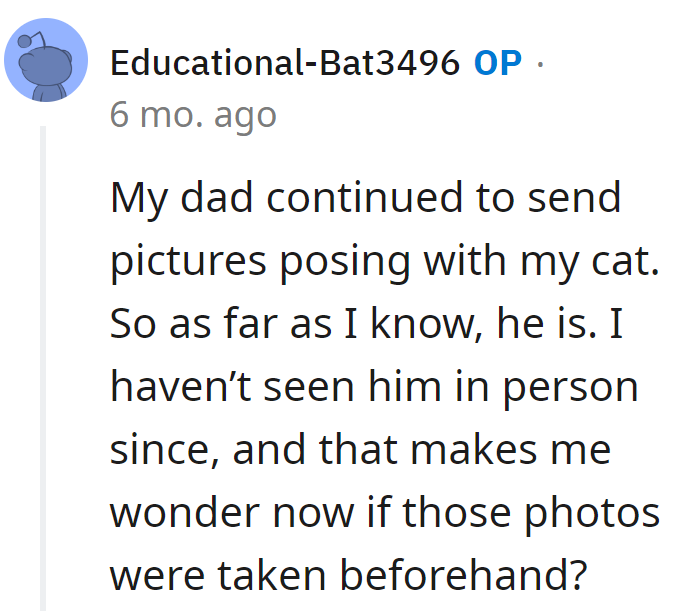Open the "6 mo. ago" timestamp permalink
The image size is (695, 611).
click(x=193, y=115)
